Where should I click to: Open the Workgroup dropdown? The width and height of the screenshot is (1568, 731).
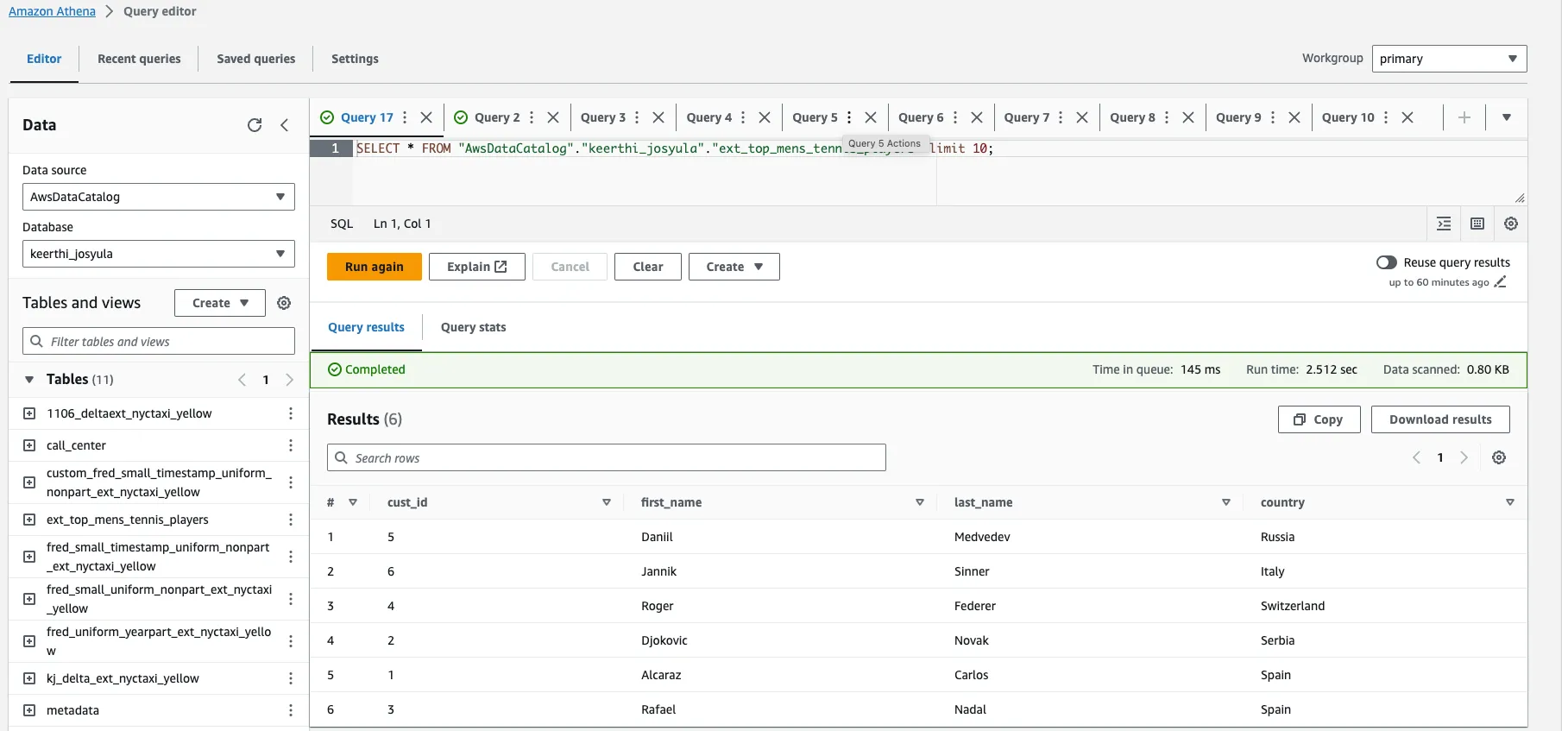pyautogui.click(x=1449, y=59)
